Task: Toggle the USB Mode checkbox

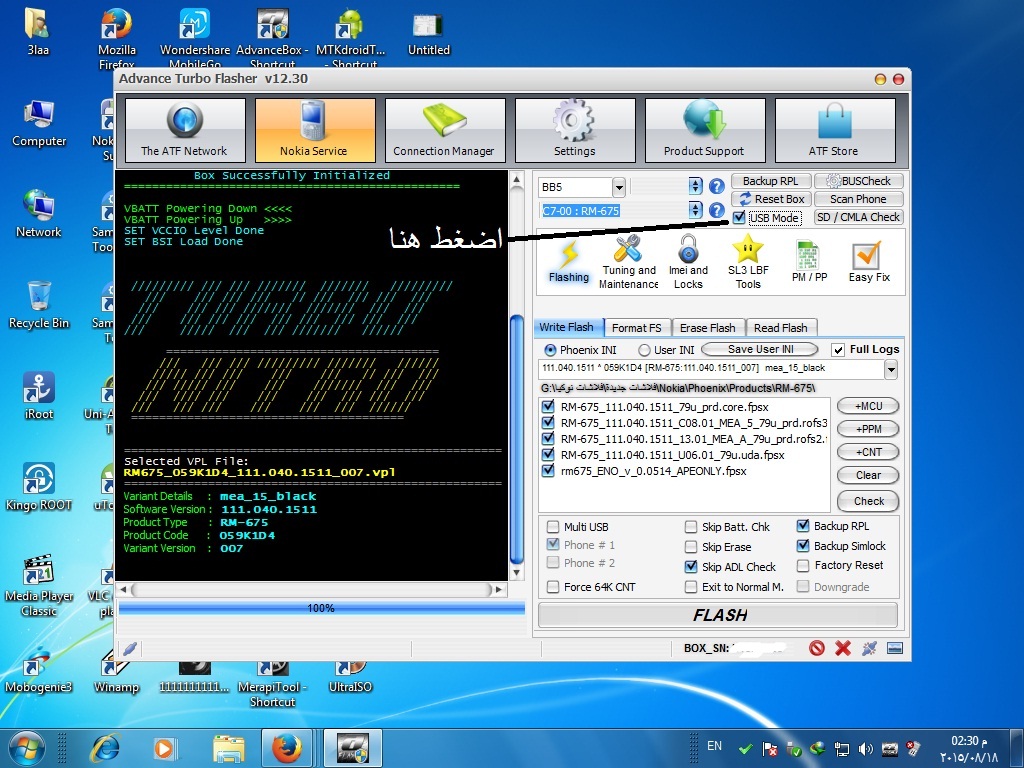Action: [739, 217]
